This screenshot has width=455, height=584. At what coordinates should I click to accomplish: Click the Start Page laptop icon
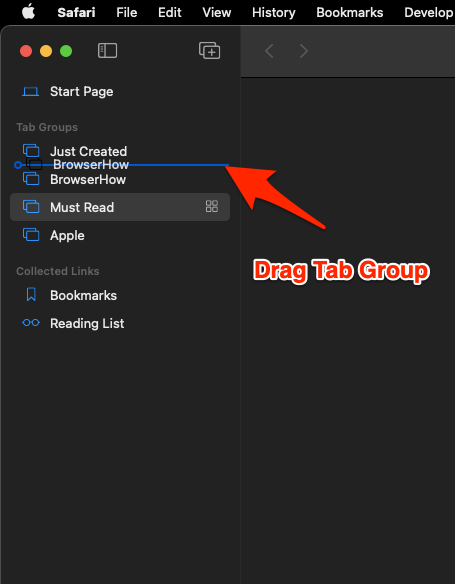pos(31,92)
